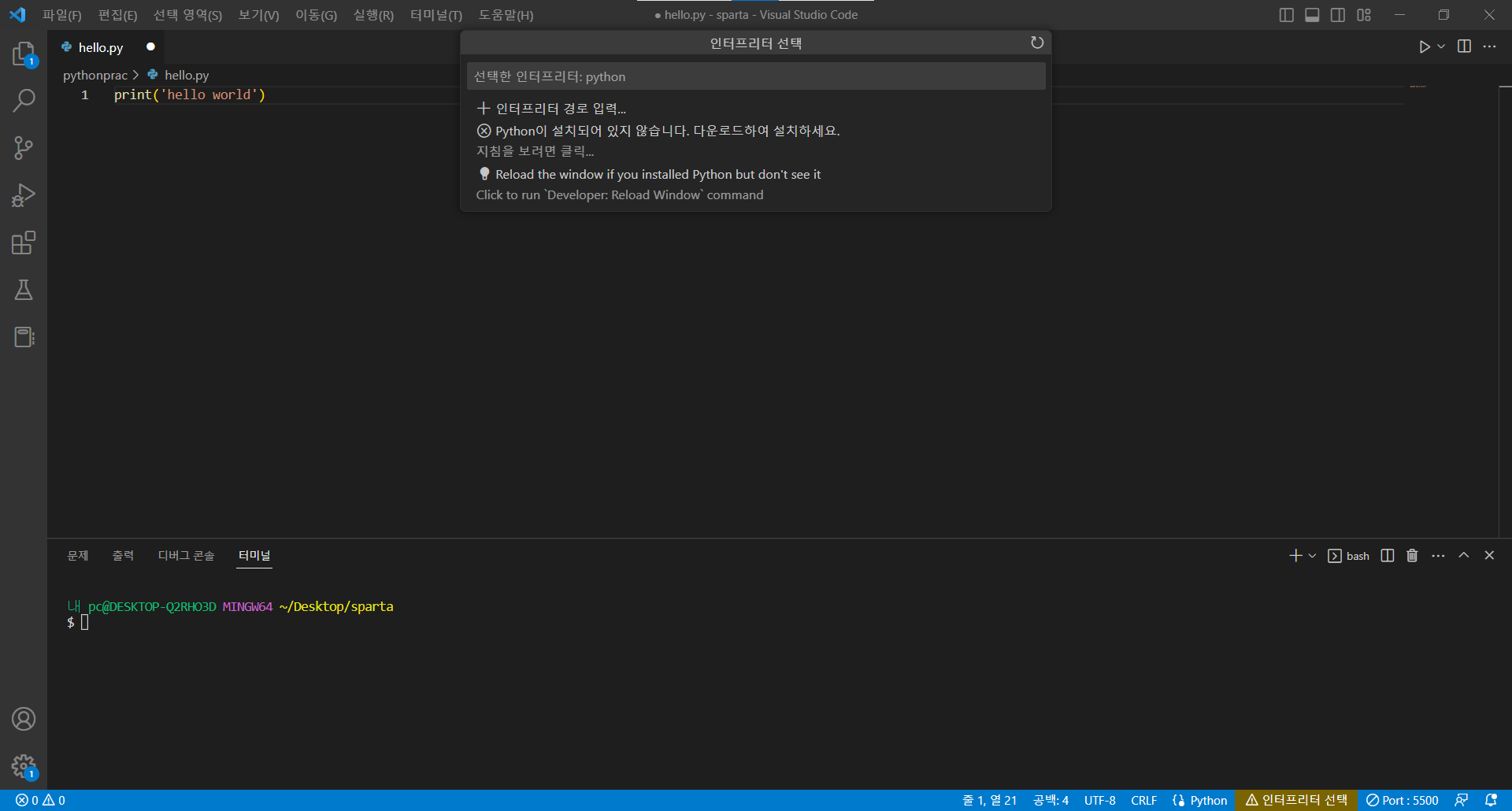Image resolution: width=1512 pixels, height=811 pixels.
Task: Toggle the secondary side bar layout
Action: [1338, 15]
